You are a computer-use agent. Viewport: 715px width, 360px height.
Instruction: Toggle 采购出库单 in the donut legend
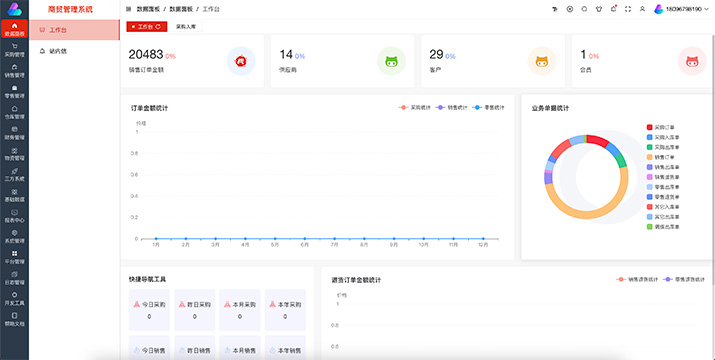pos(663,147)
